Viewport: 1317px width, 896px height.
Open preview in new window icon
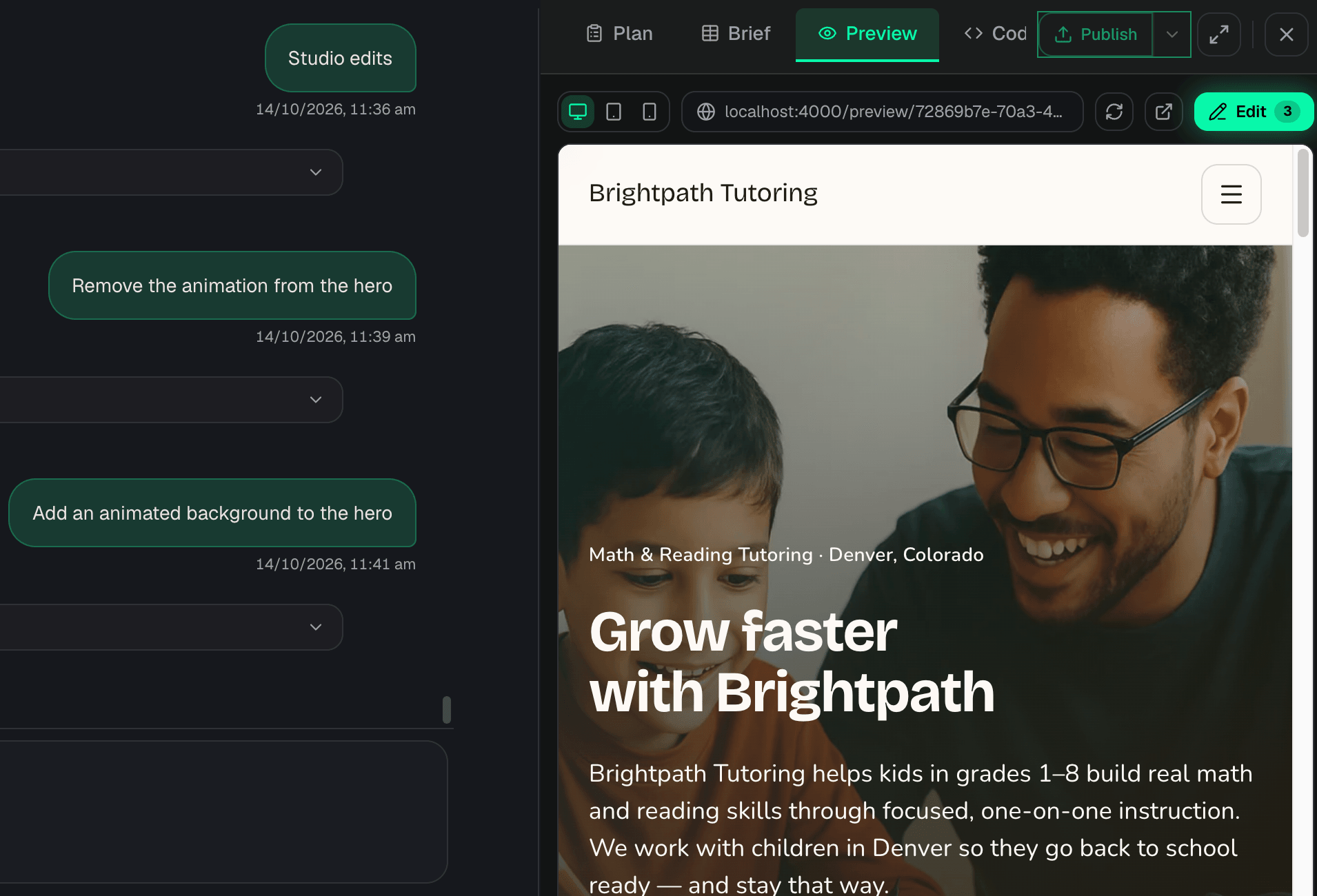(1164, 112)
